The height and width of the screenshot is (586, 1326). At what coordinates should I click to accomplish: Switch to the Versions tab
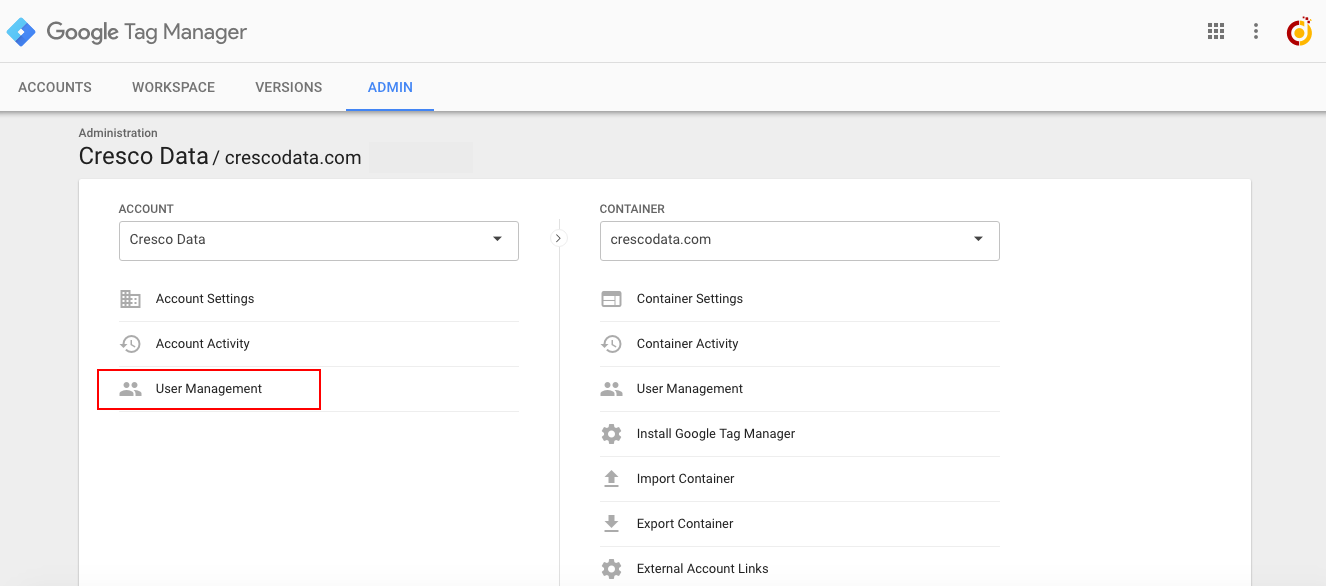[x=289, y=87]
